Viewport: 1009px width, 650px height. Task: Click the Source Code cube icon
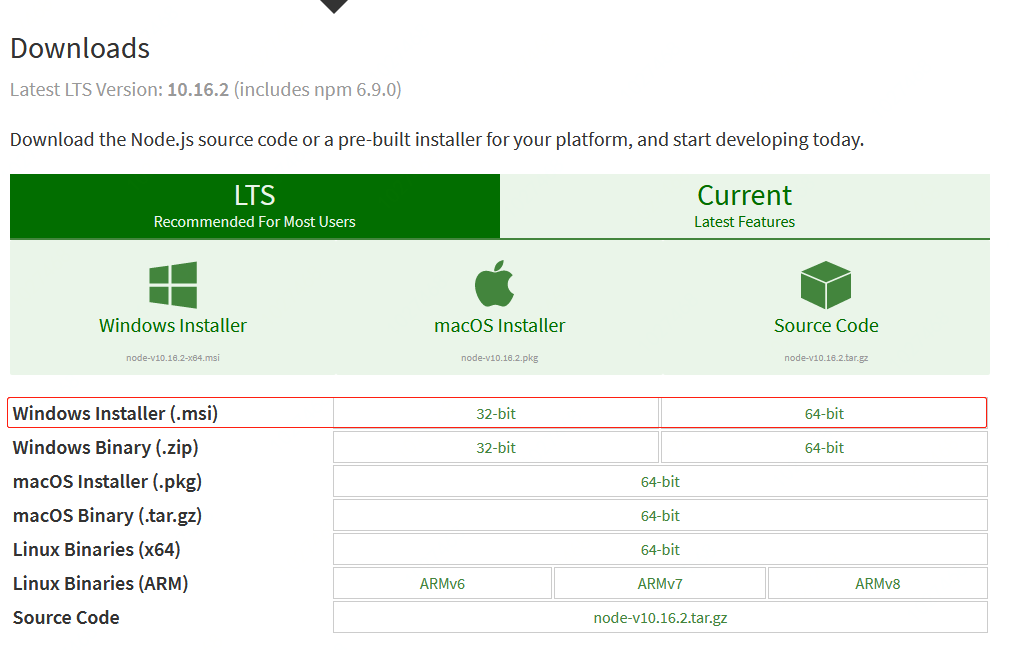tap(826, 284)
